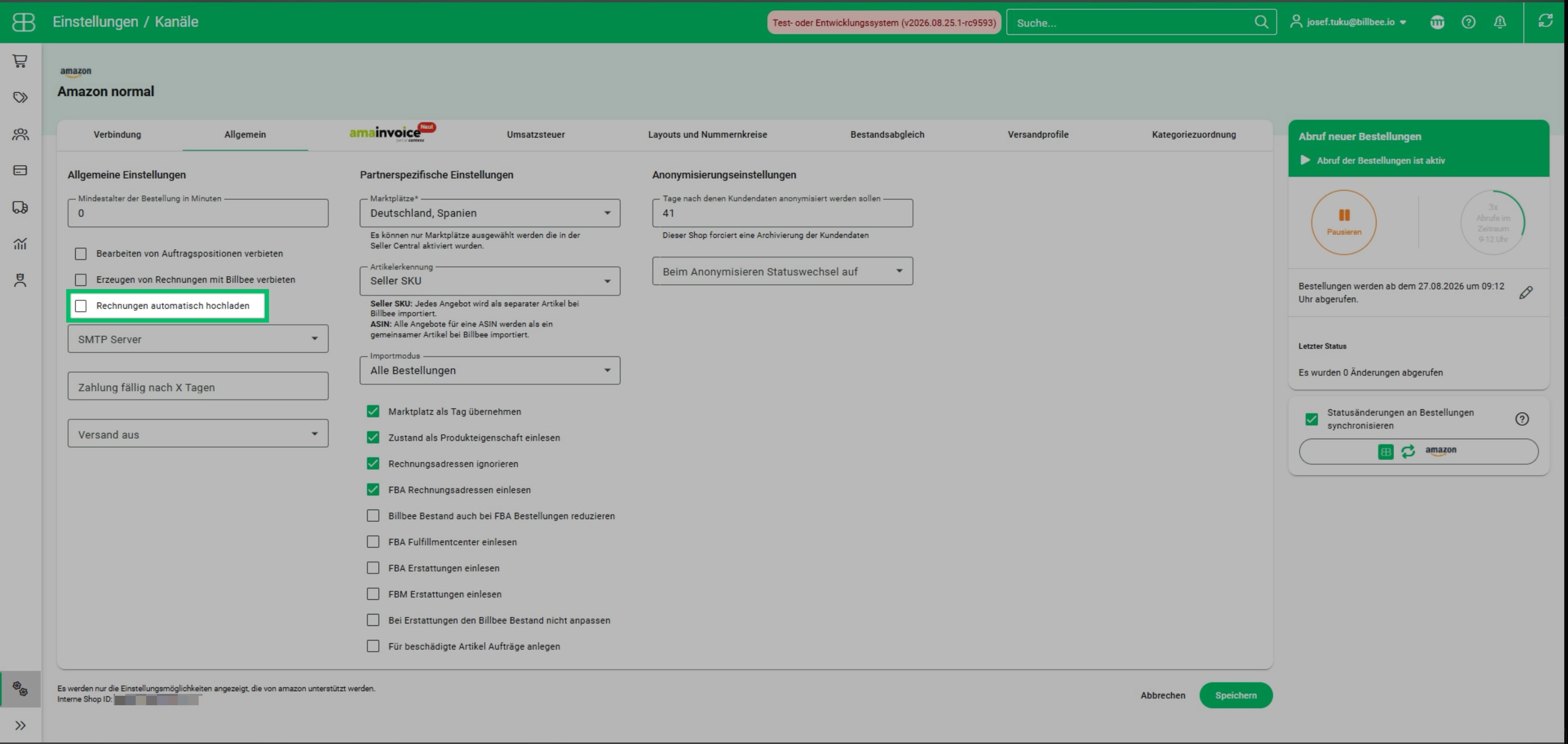This screenshot has height=744, width=1568.
Task: Expand sidebar with double chevron
Action: pos(20,725)
